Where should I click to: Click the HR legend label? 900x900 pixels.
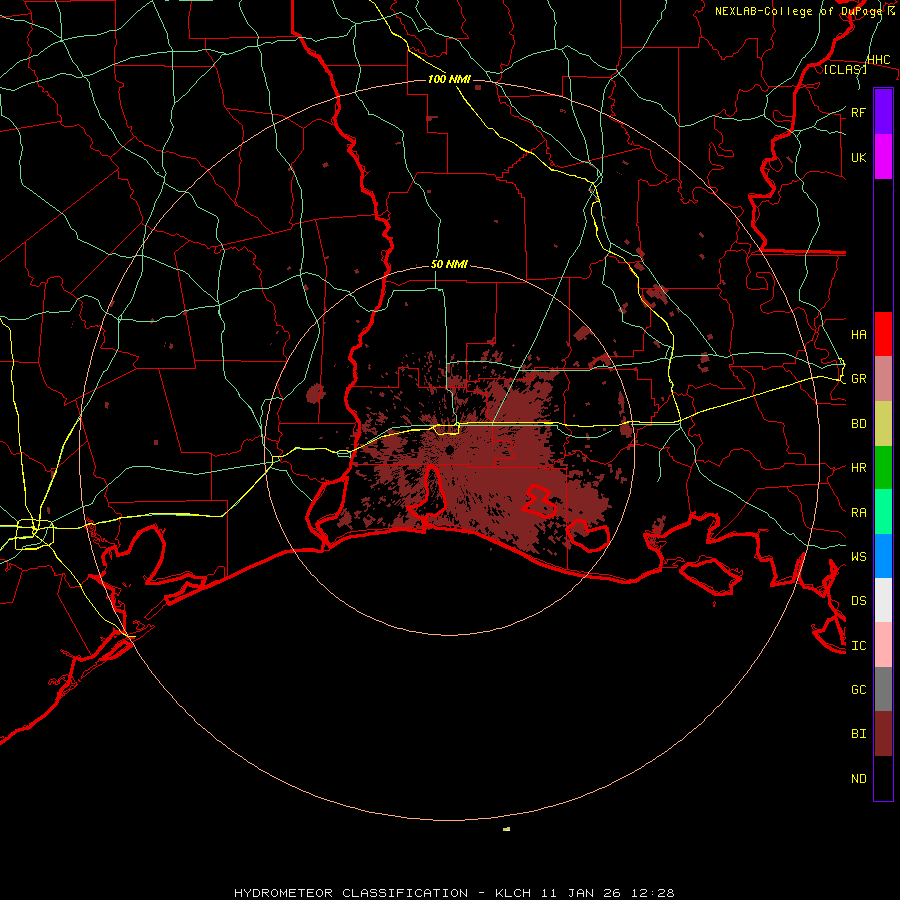click(858, 468)
